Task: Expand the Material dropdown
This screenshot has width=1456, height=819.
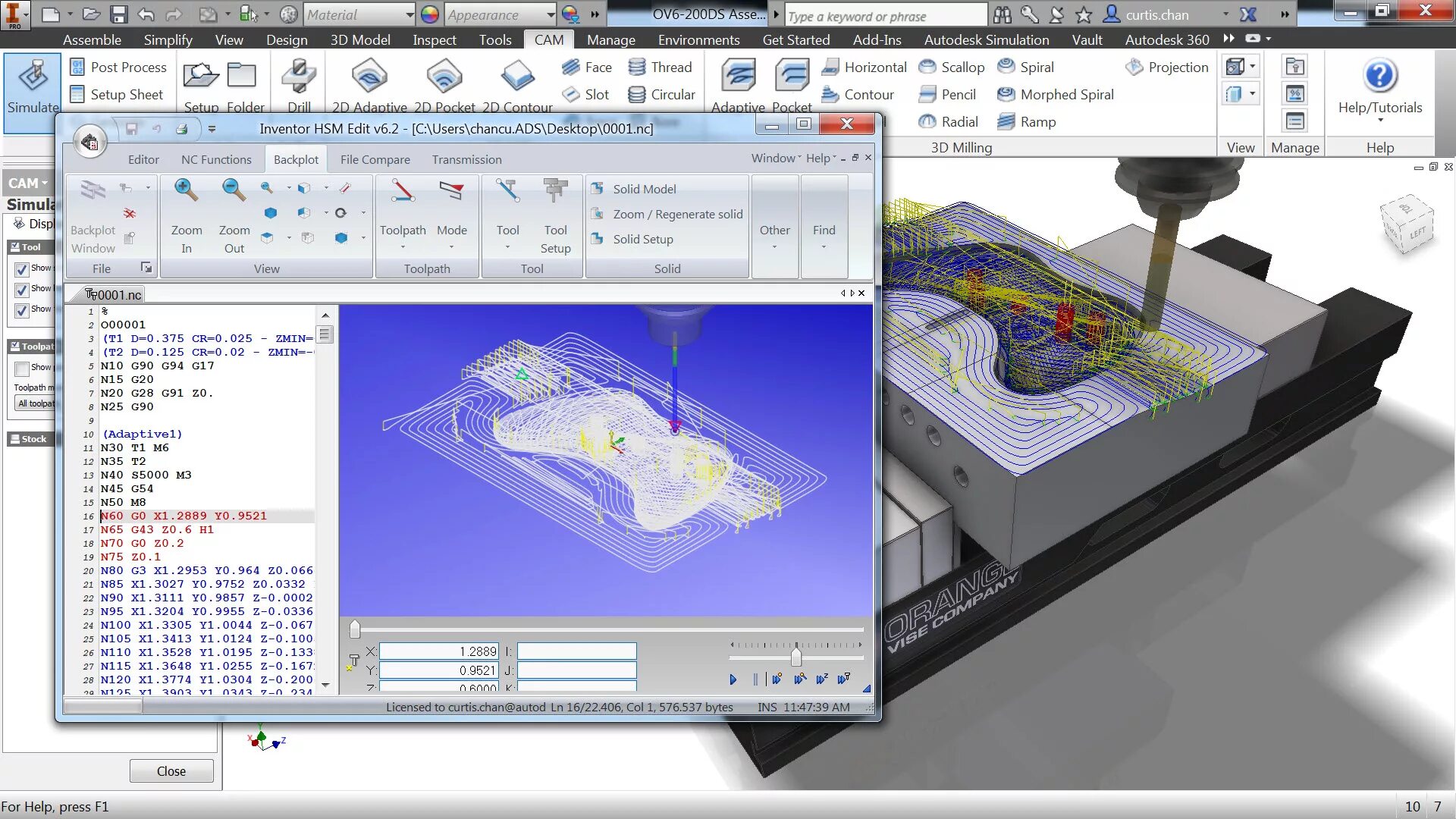Action: [x=409, y=14]
